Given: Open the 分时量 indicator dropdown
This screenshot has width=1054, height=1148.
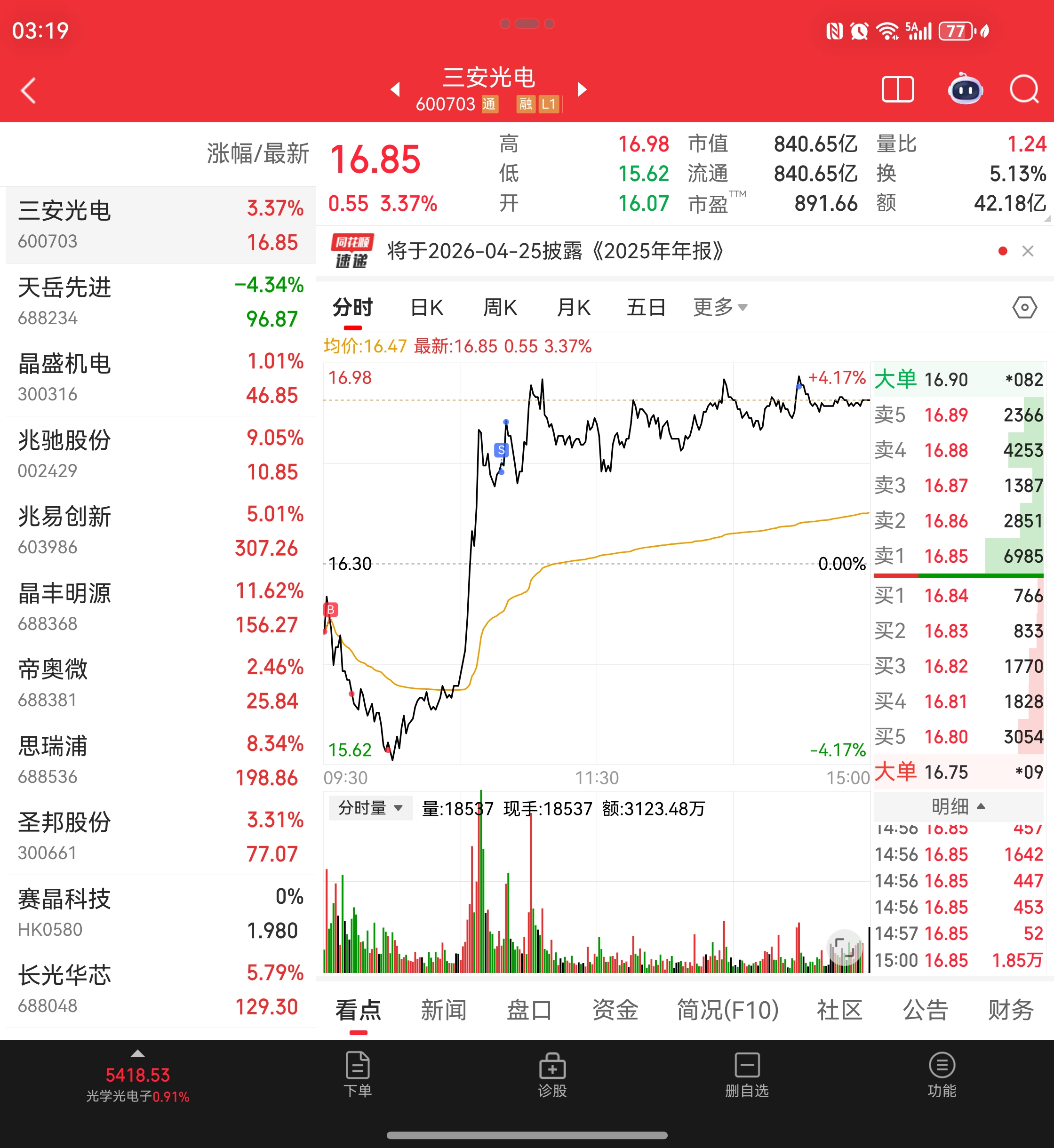Looking at the screenshot, I should click(x=370, y=808).
